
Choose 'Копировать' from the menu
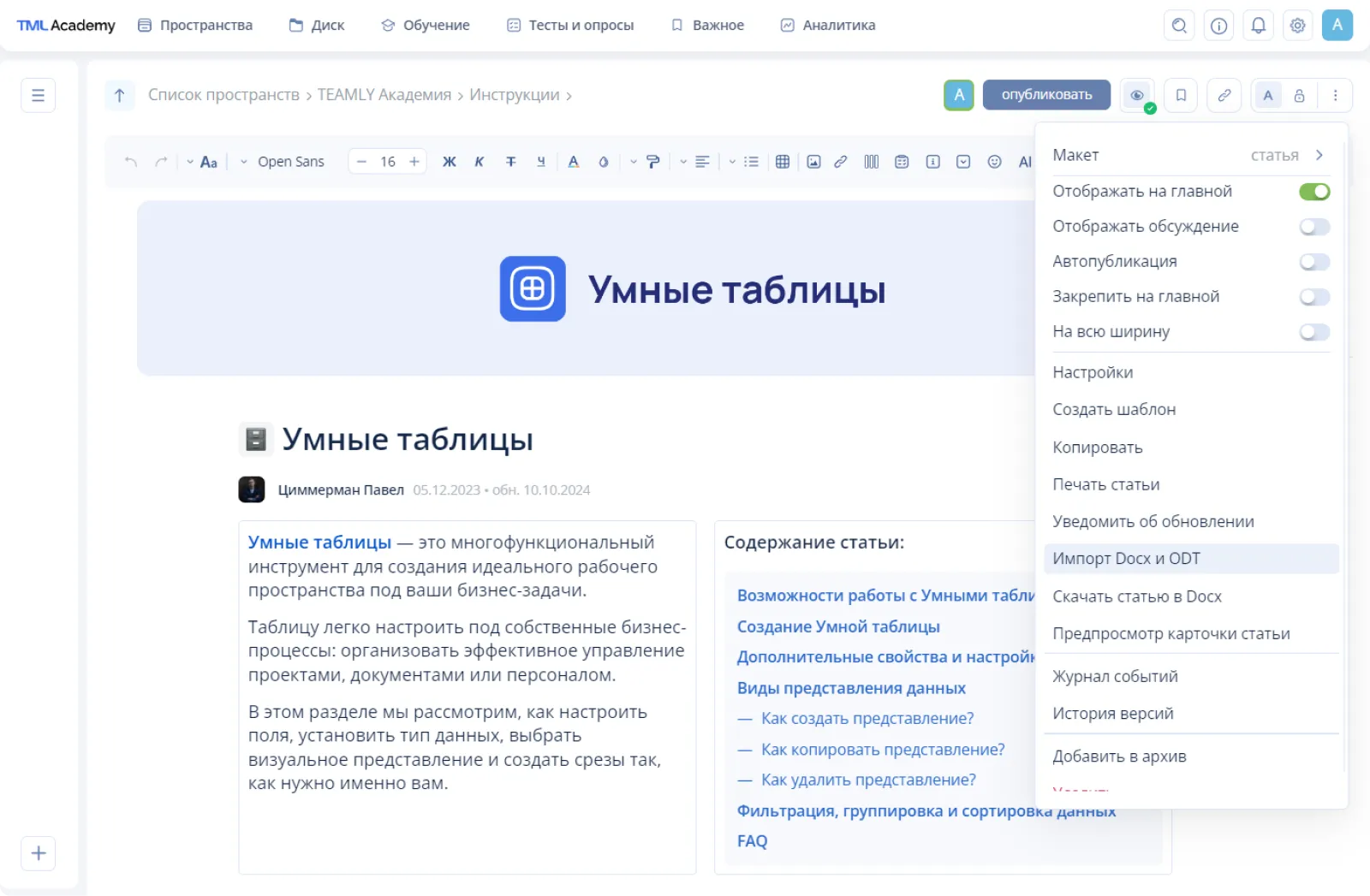pyautogui.click(x=1191, y=448)
